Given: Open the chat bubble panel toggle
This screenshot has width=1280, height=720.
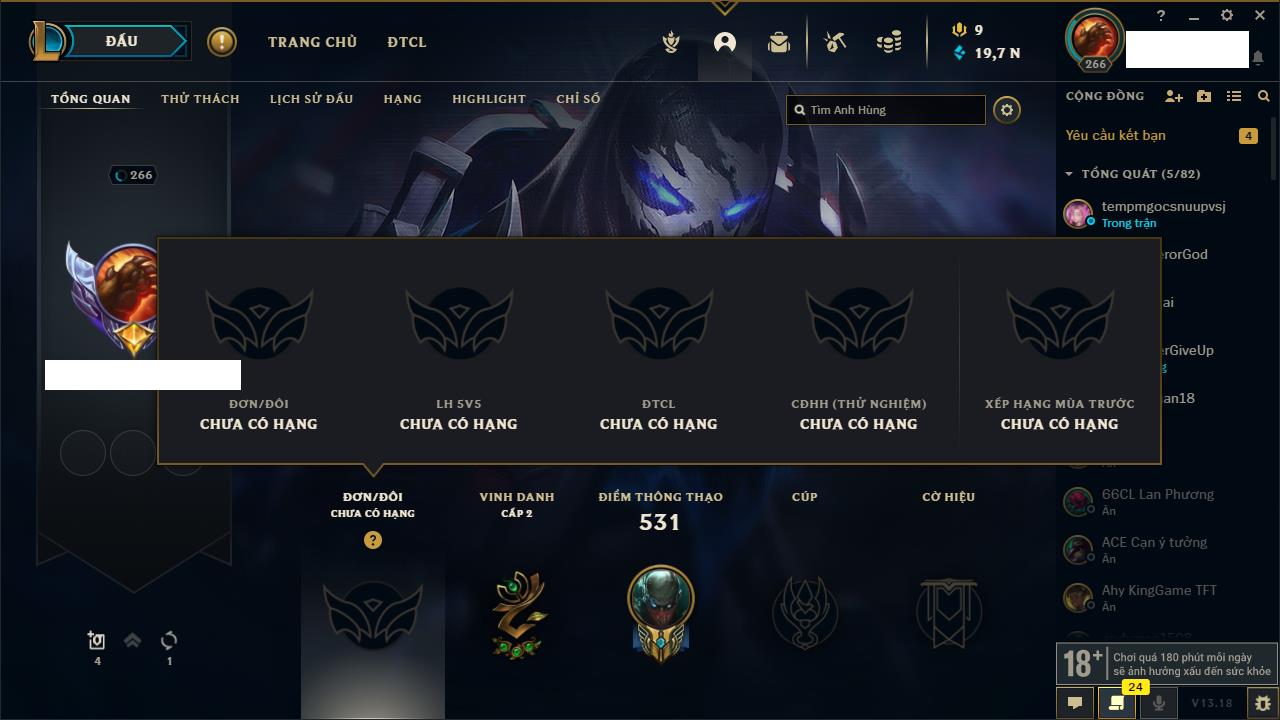Looking at the screenshot, I should (x=1075, y=703).
